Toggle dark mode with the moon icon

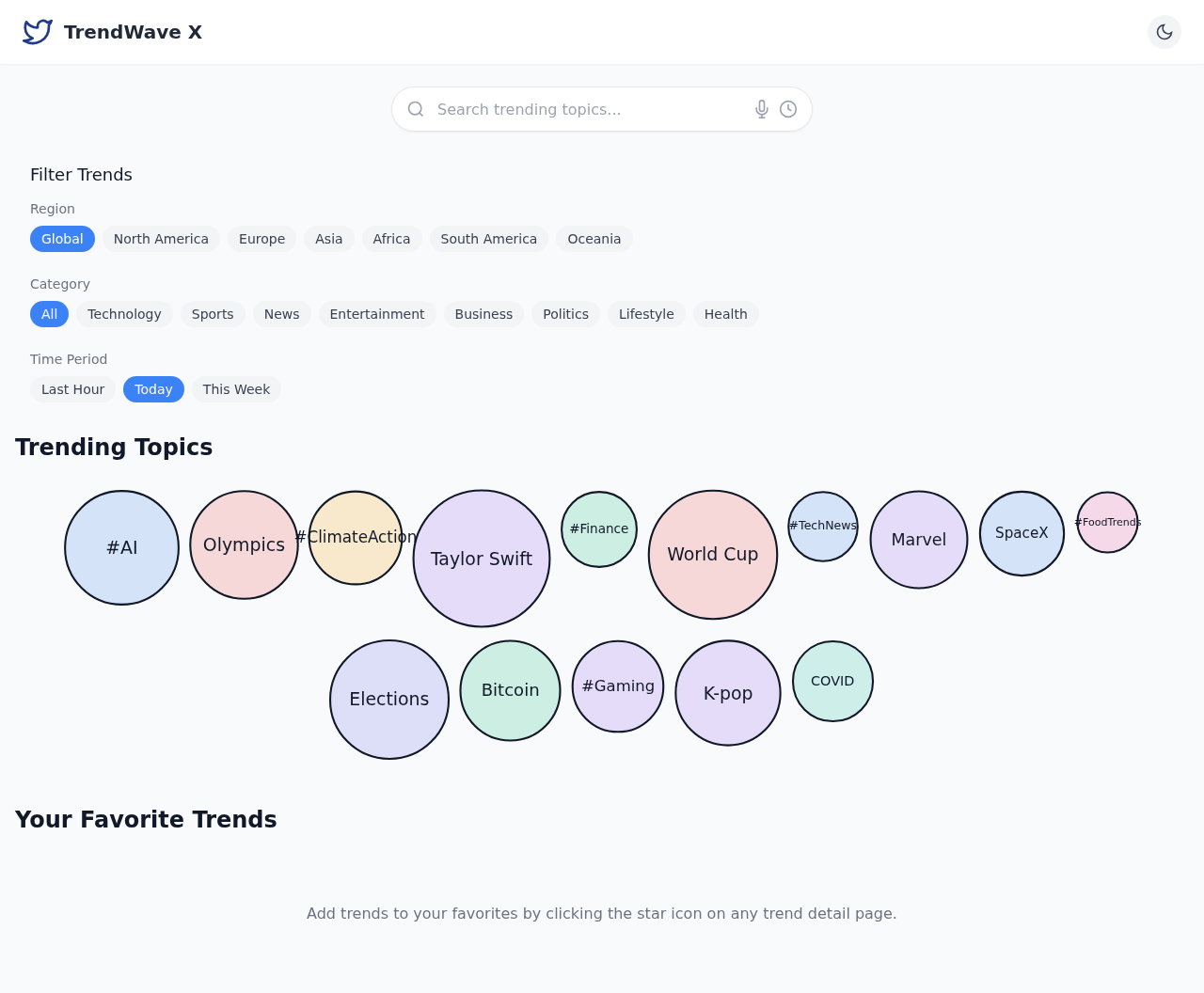[x=1164, y=30]
